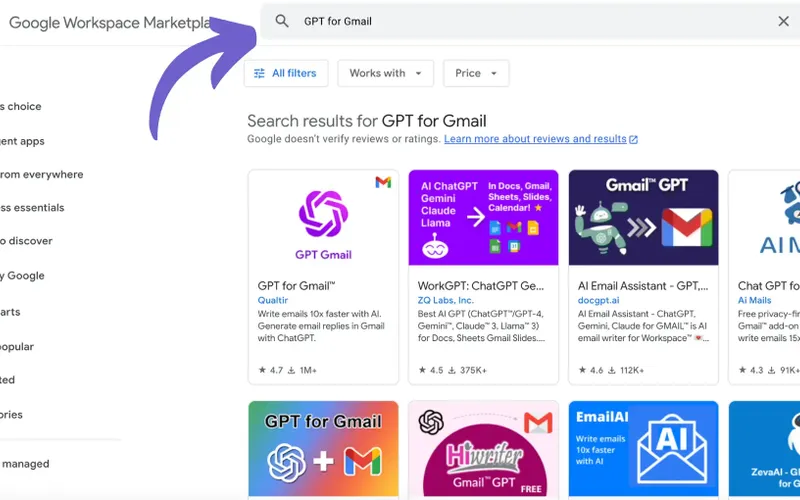
Task: Click the GPT for Gmail search input field
Action: (531, 21)
